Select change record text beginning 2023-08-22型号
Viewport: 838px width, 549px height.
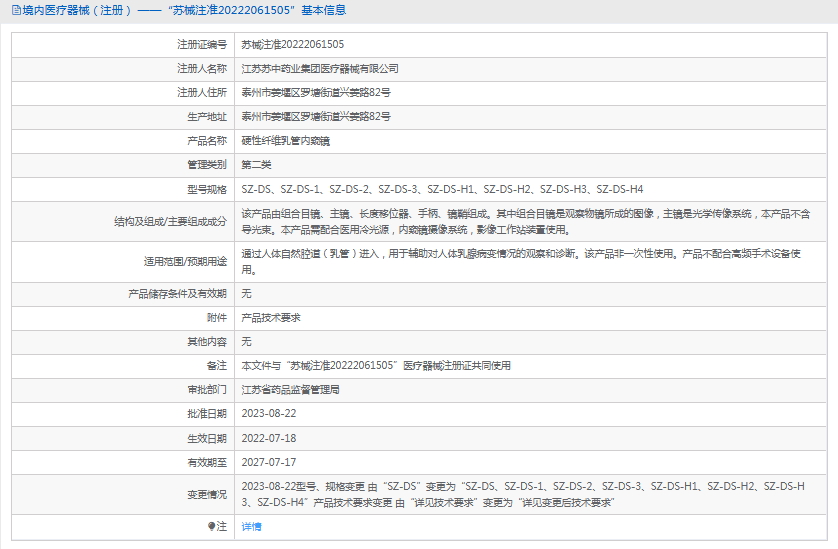click(523, 494)
